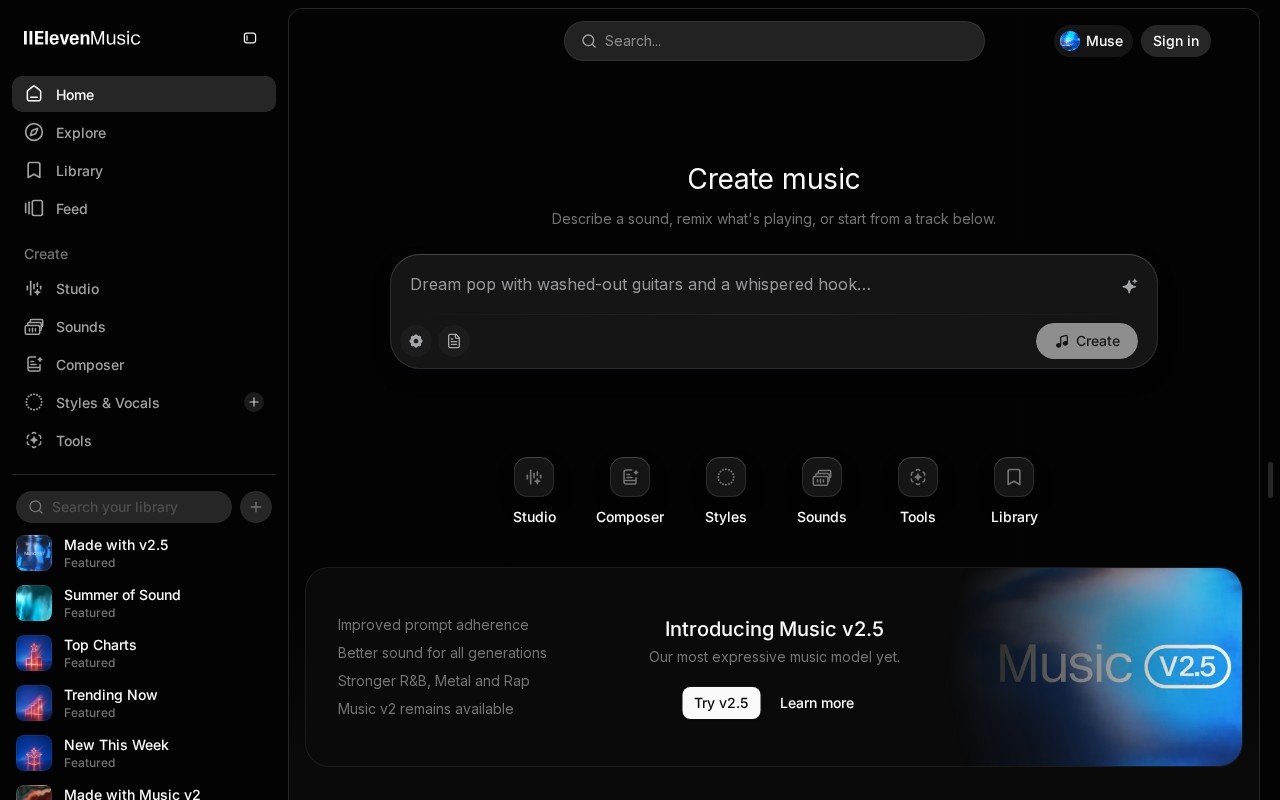Select Styles & Vocals in the sidebar
Image resolution: width=1280 pixels, height=800 pixels.
(144, 402)
